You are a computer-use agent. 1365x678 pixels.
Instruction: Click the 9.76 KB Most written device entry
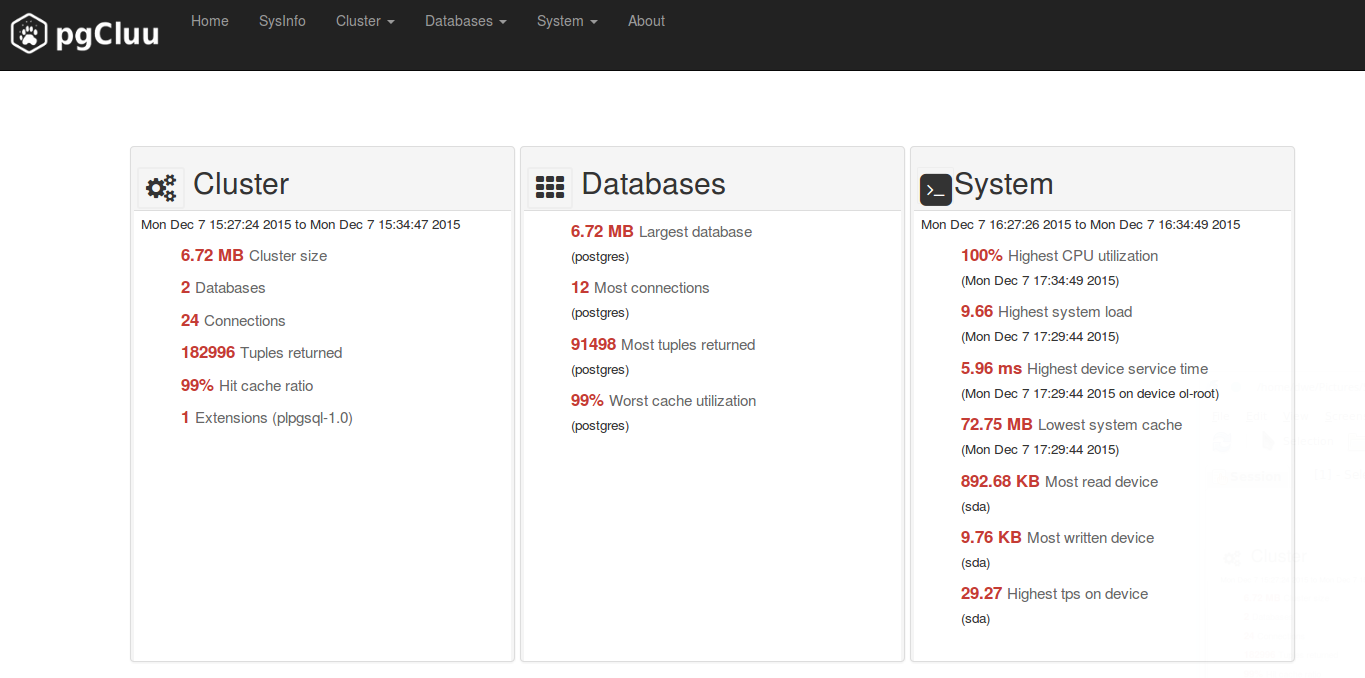click(1057, 538)
